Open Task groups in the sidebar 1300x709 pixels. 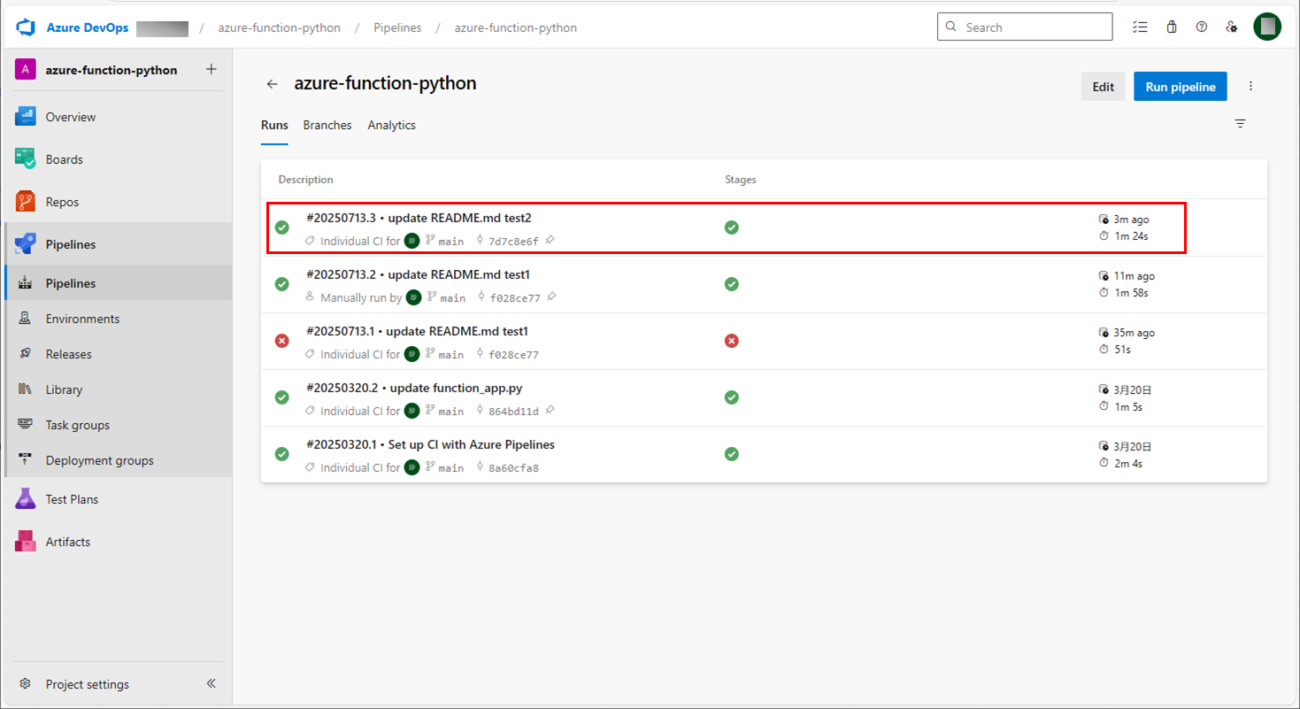(x=117, y=425)
